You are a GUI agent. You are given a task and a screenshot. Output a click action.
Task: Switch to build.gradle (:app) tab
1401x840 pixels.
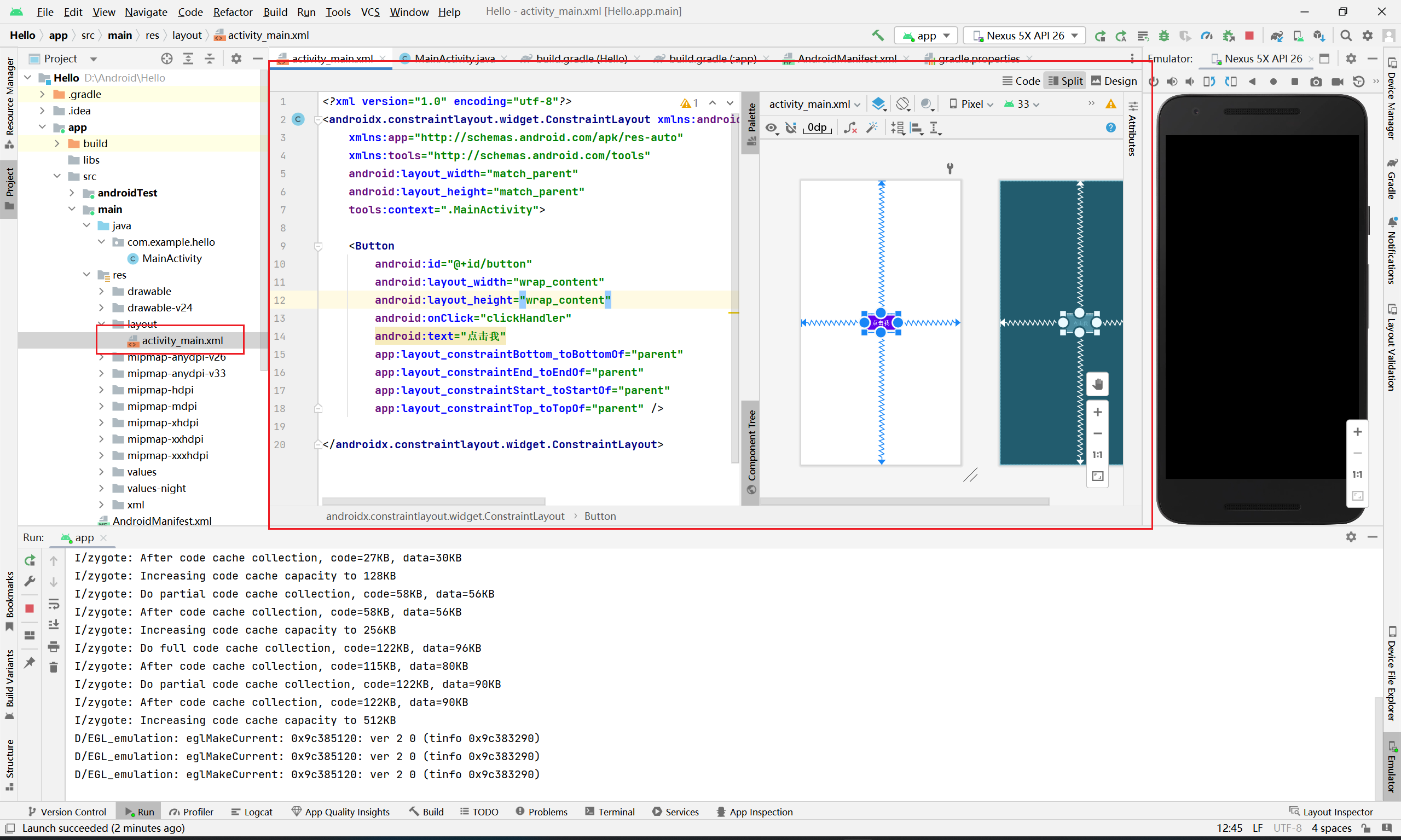point(712,59)
